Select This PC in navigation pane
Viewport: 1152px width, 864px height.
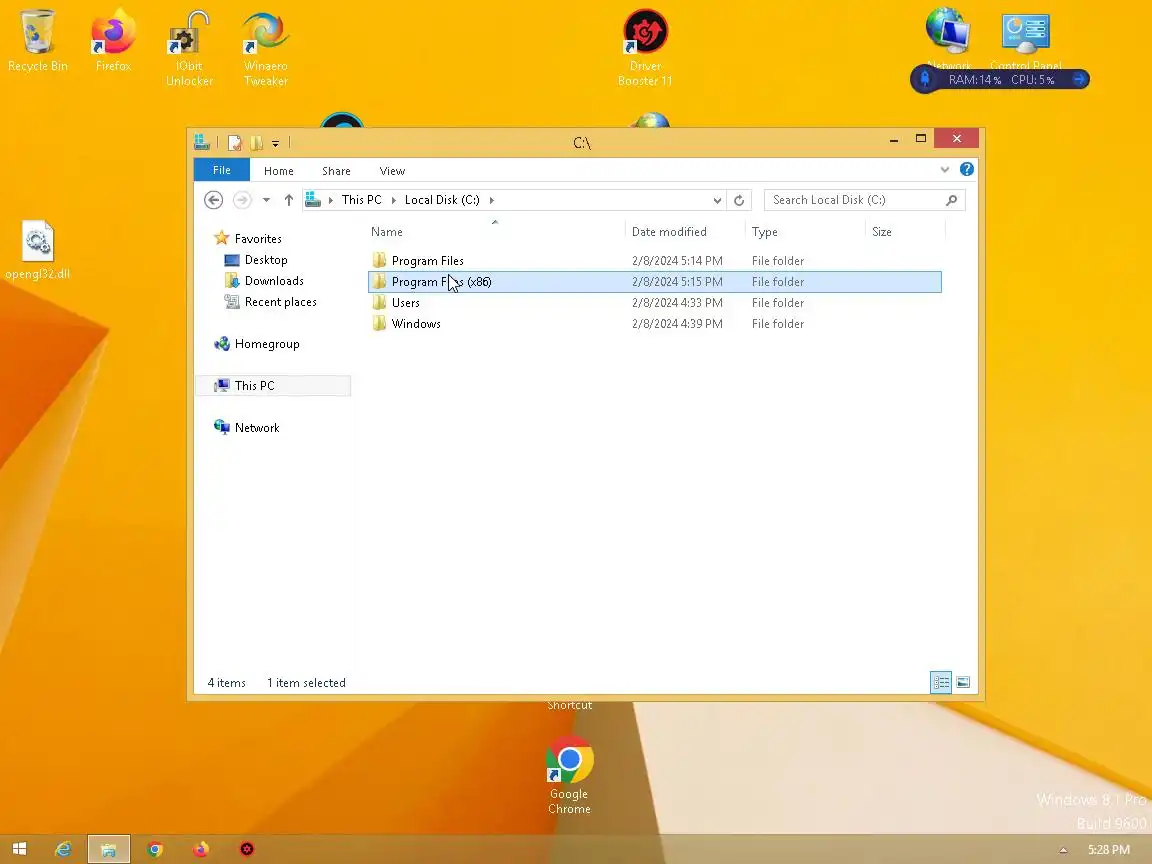point(273,386)
